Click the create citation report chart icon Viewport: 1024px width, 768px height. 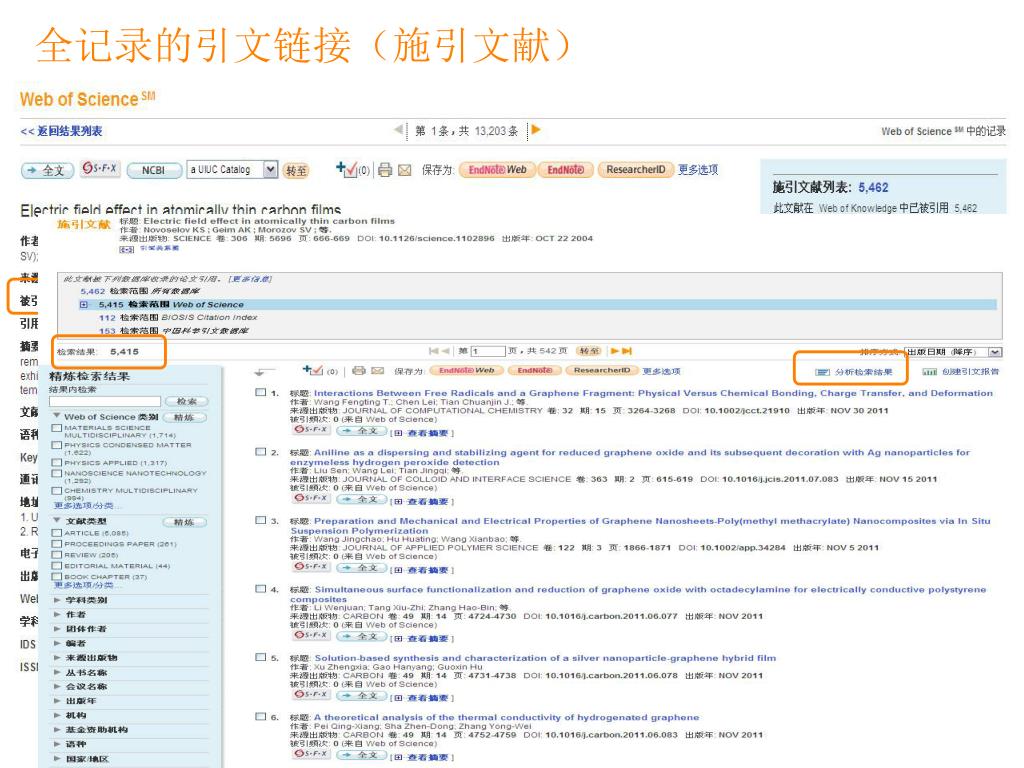click(929, 372)
